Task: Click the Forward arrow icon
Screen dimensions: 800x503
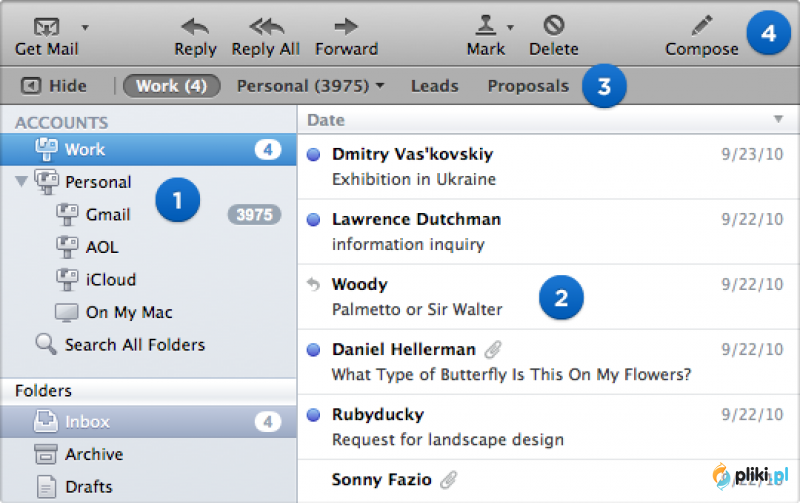Action: point(346,27)
